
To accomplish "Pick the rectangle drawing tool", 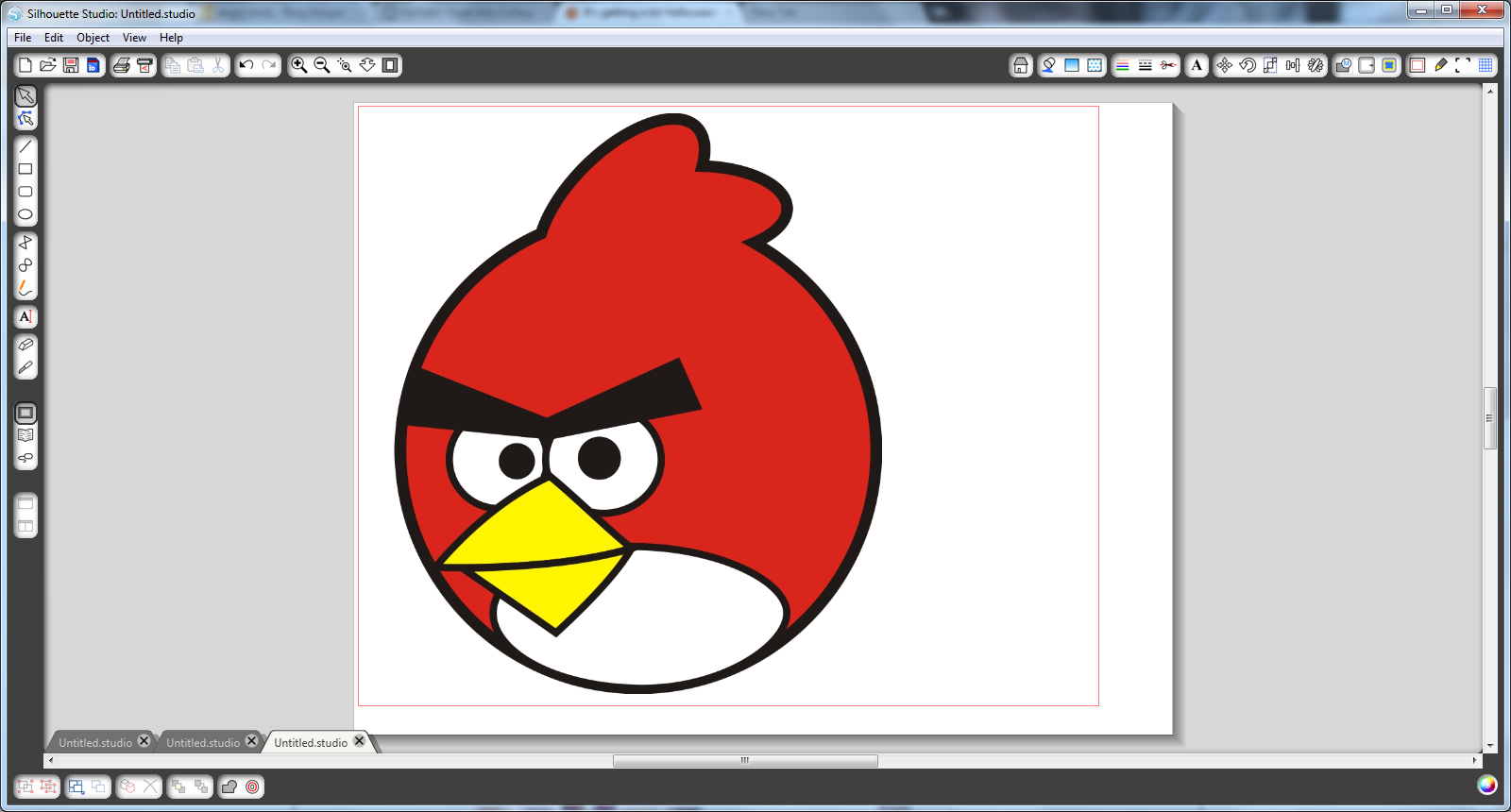I will tap(25, 169).
